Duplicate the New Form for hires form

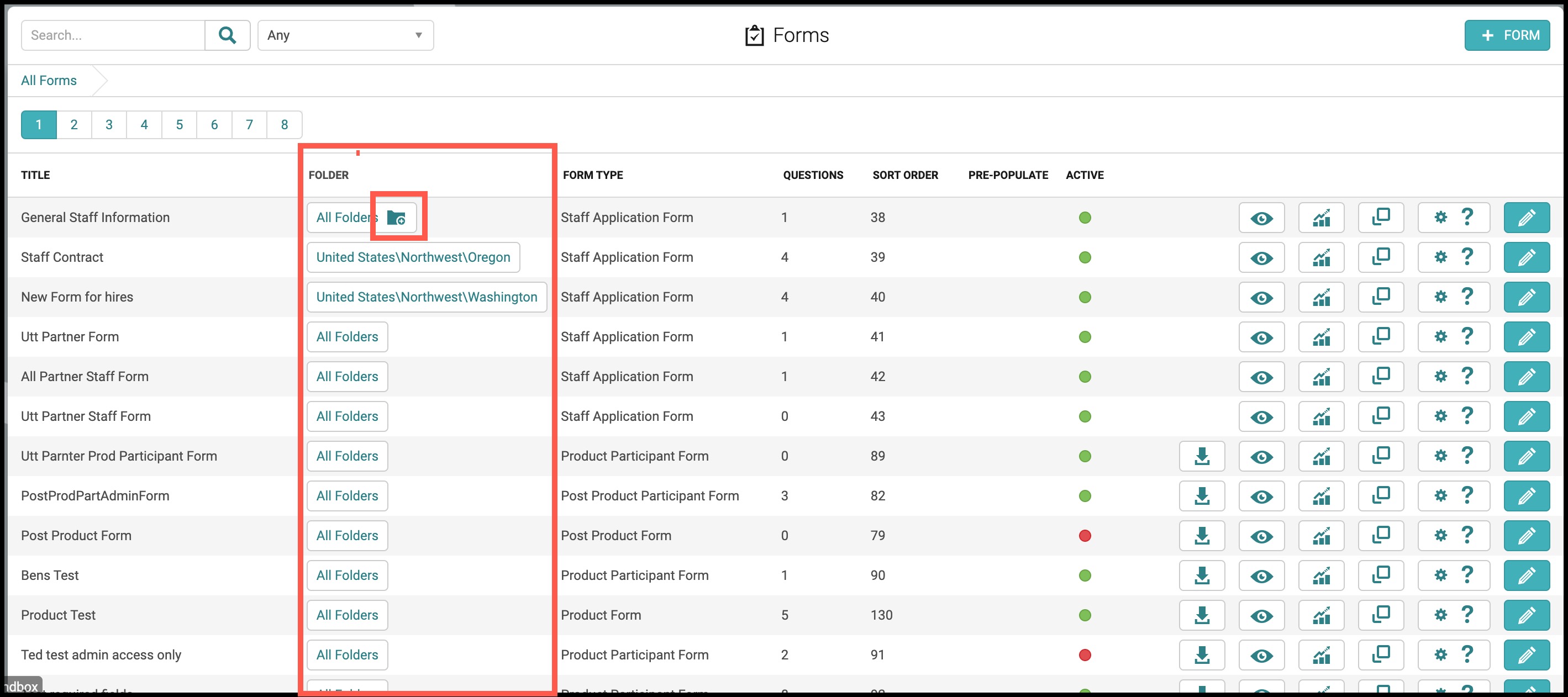tap(1381, 297)
